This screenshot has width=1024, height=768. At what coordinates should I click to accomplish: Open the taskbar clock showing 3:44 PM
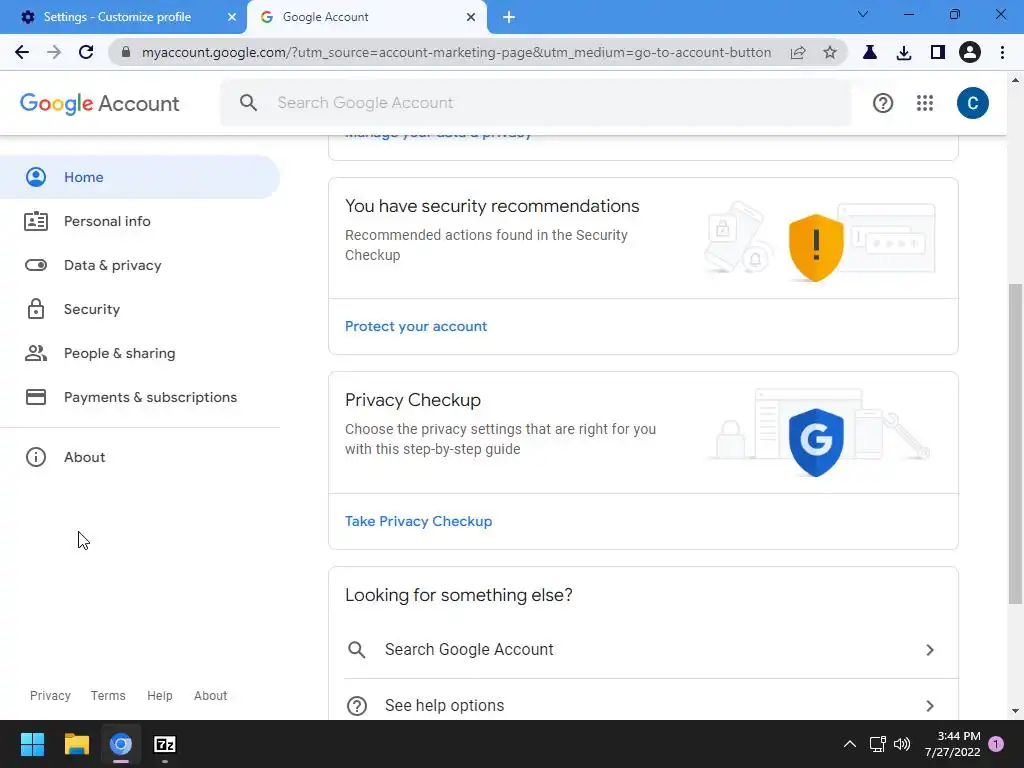click(952, 744)
